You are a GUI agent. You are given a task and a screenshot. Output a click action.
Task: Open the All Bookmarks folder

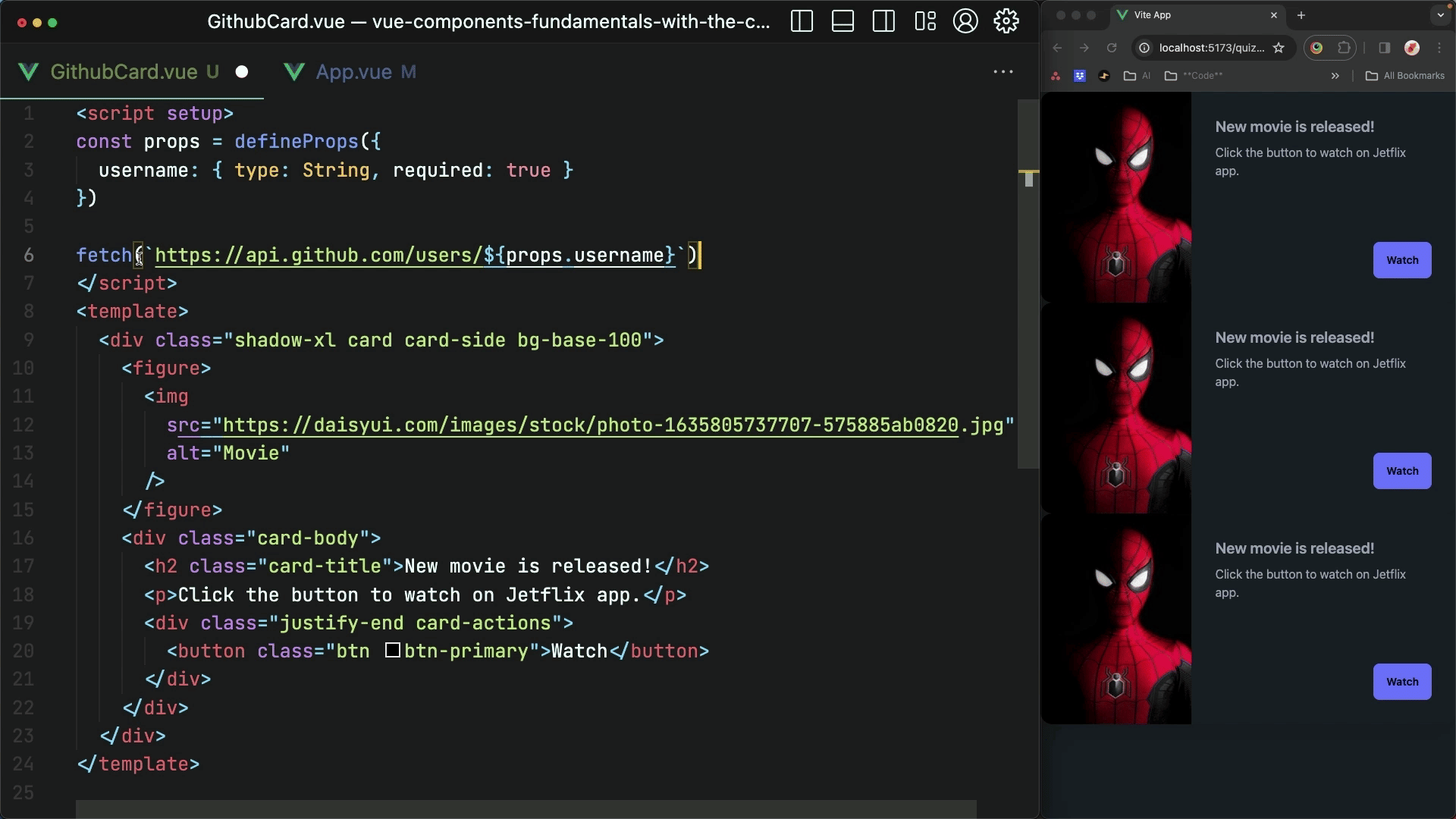tap(1405, 76)
